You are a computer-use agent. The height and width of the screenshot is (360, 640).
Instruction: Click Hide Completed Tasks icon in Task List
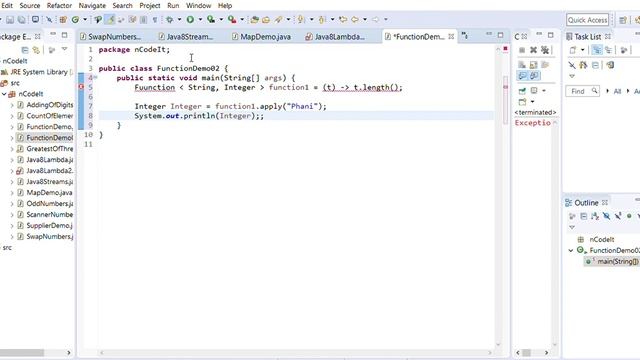tap(572, 65)
